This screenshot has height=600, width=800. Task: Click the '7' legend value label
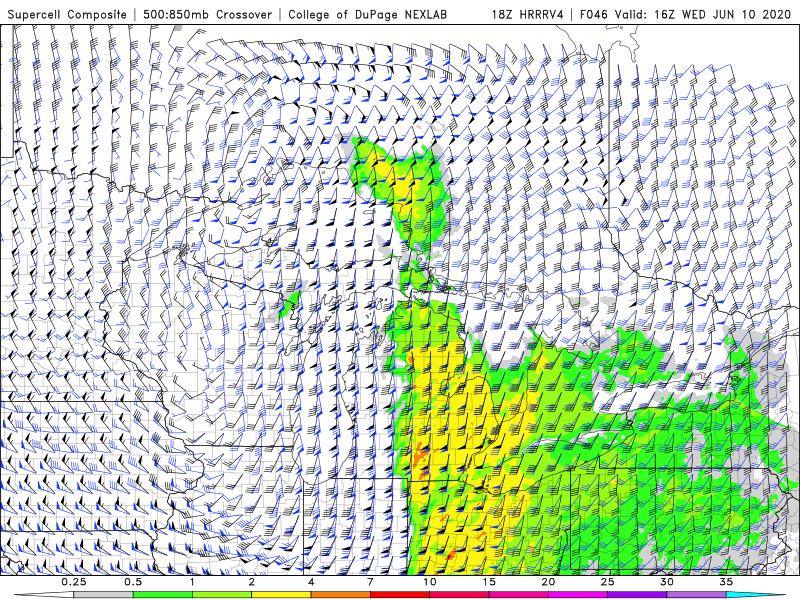370,582
